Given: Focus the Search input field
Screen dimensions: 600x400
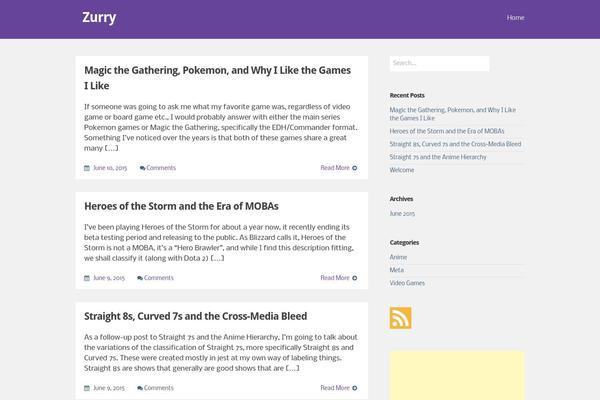Looking at the screenshot, I should (x=439, y=63).
